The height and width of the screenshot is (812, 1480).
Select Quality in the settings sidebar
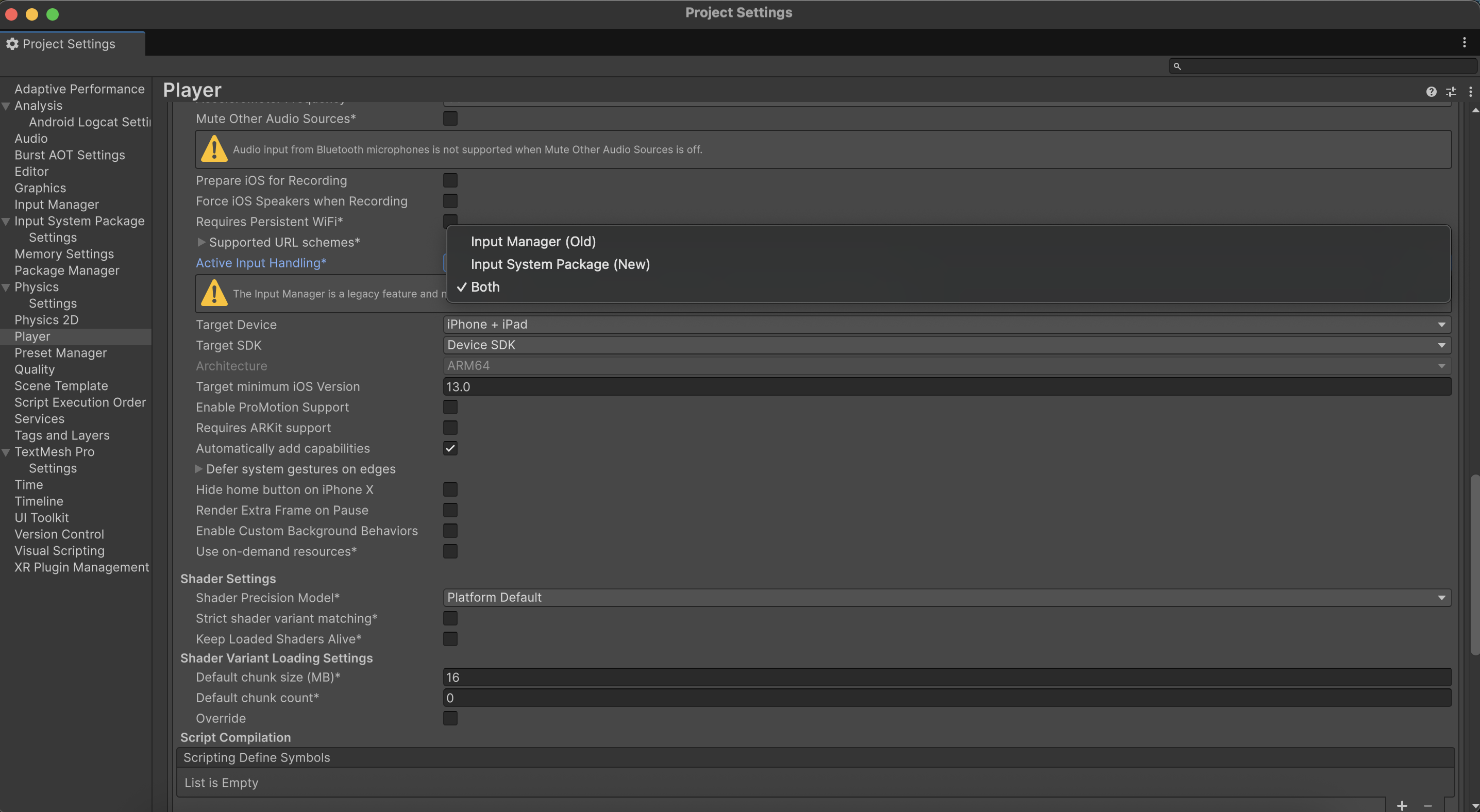coord(35,369)
